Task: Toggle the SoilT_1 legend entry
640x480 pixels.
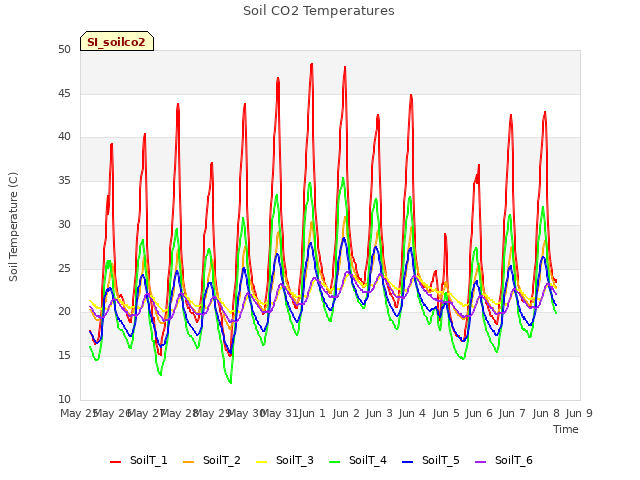Action: pyautogui.click(x=139, y=460)
